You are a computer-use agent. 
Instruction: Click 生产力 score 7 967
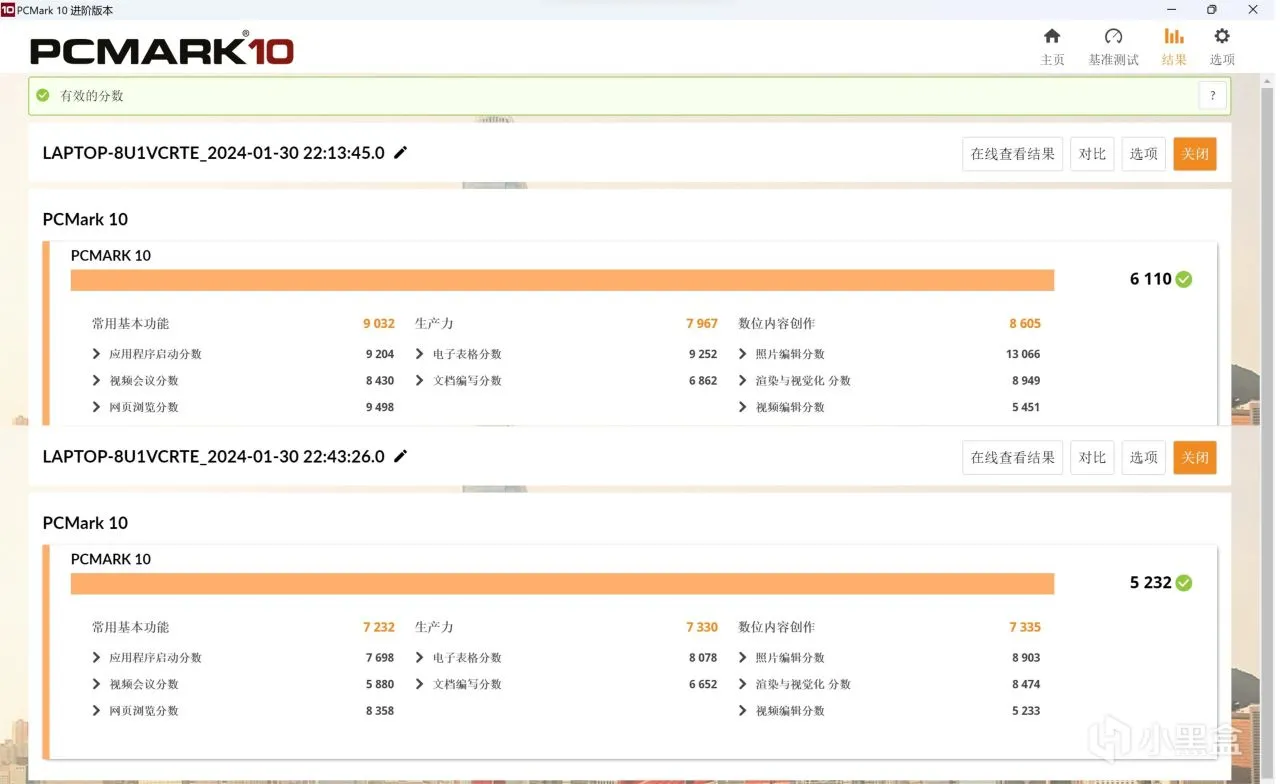pyautogui.click(x=702, y=323)
